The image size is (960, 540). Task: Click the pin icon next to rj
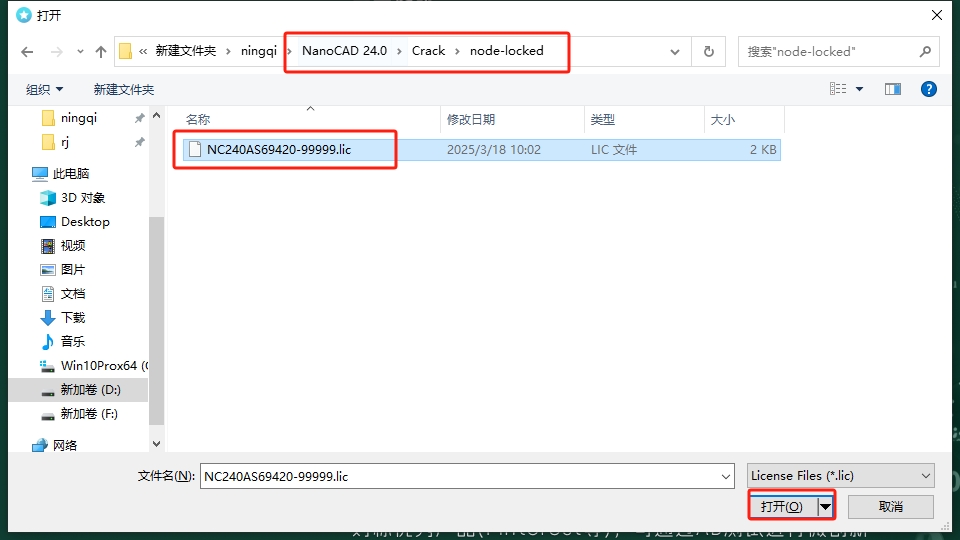[x=140, y=143]
